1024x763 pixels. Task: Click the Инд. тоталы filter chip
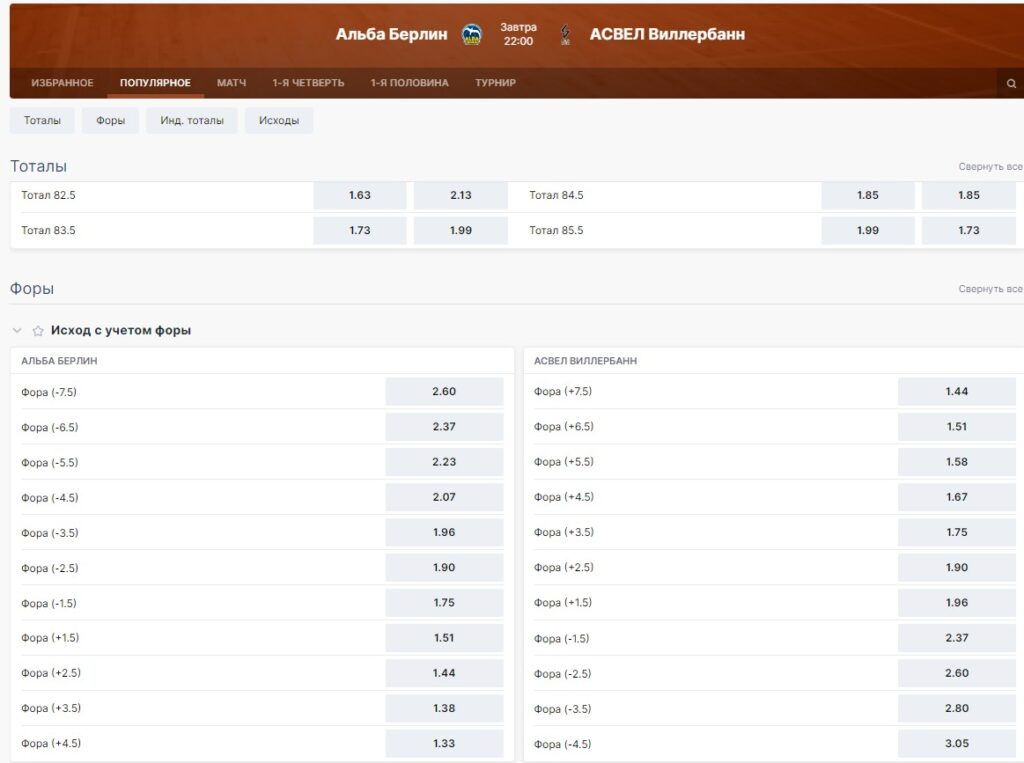(192, 120)
